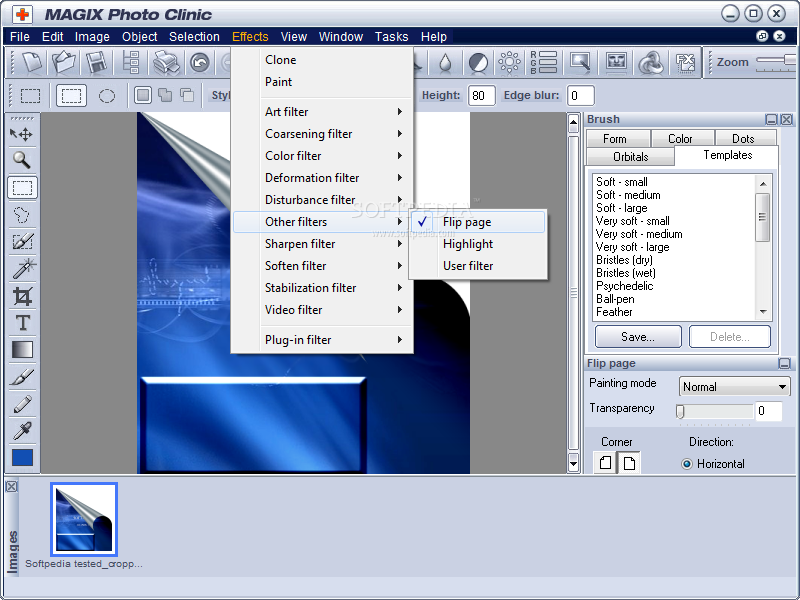Choose Clone from Effects menu
The width and height of the screenshot is (800, 600).
322,60
